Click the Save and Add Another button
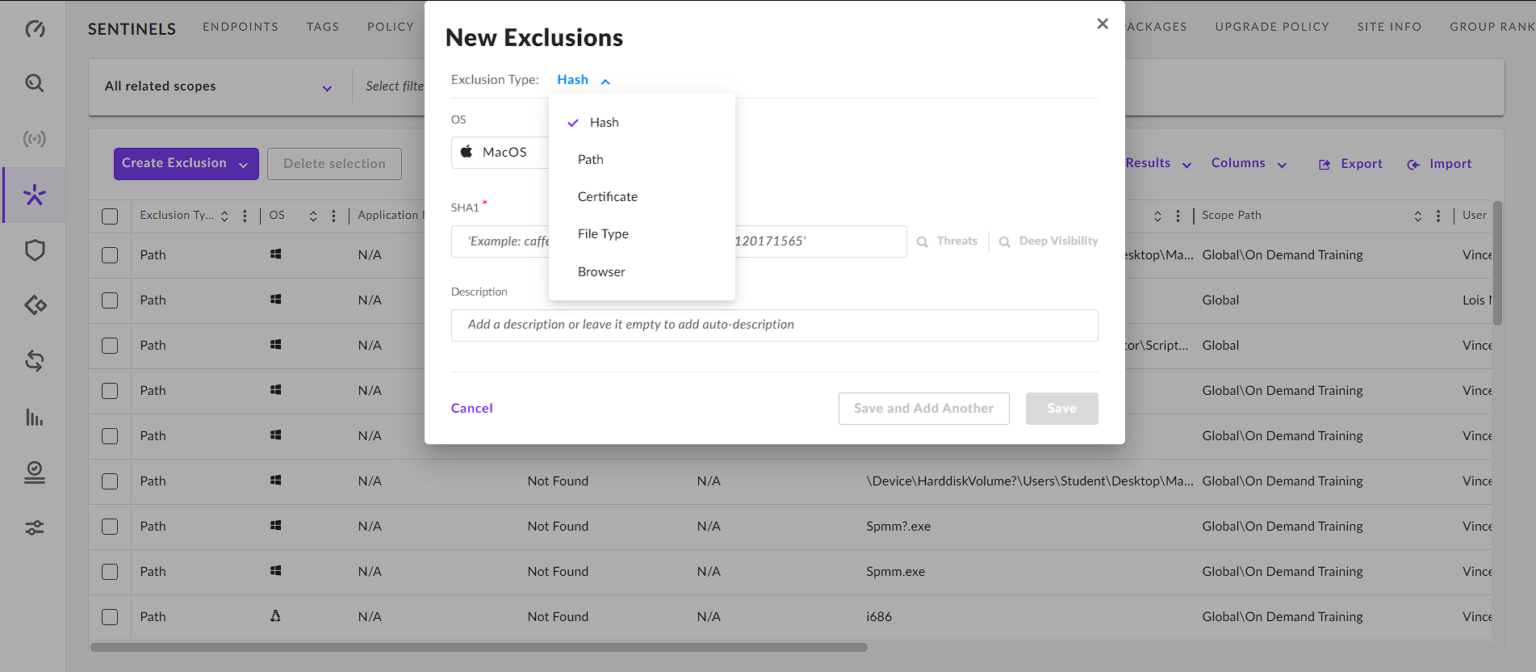This screenshot has height=672, width=1536. 923,408
